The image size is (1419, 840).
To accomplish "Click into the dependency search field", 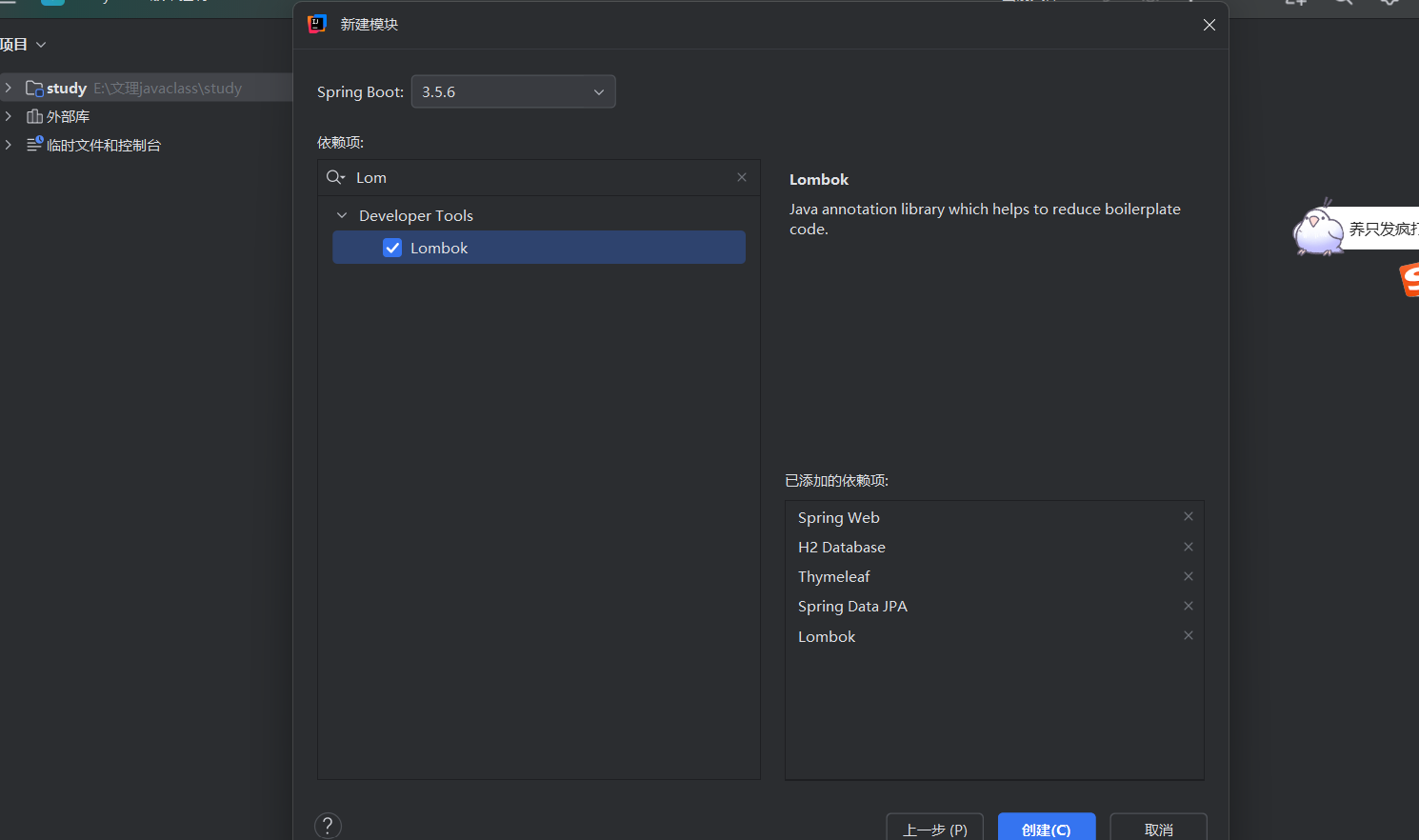I will (538, 177).
